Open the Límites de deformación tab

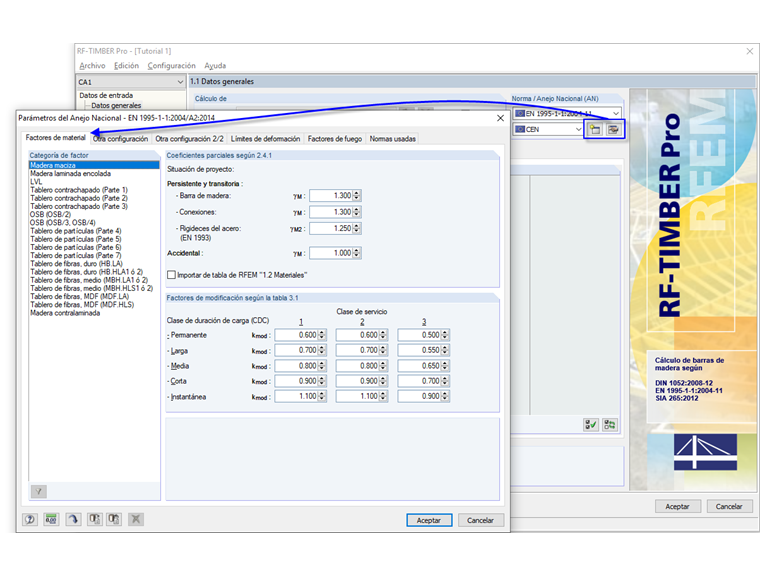coord(265,139)
